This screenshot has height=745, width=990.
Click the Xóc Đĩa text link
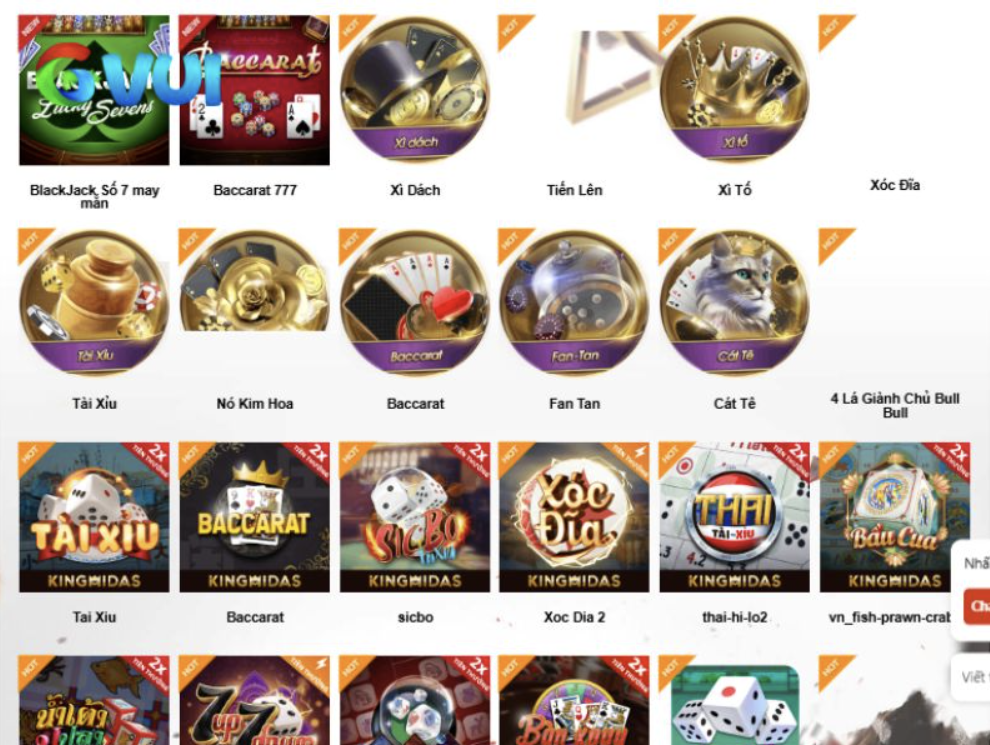[x=895, y=185]
